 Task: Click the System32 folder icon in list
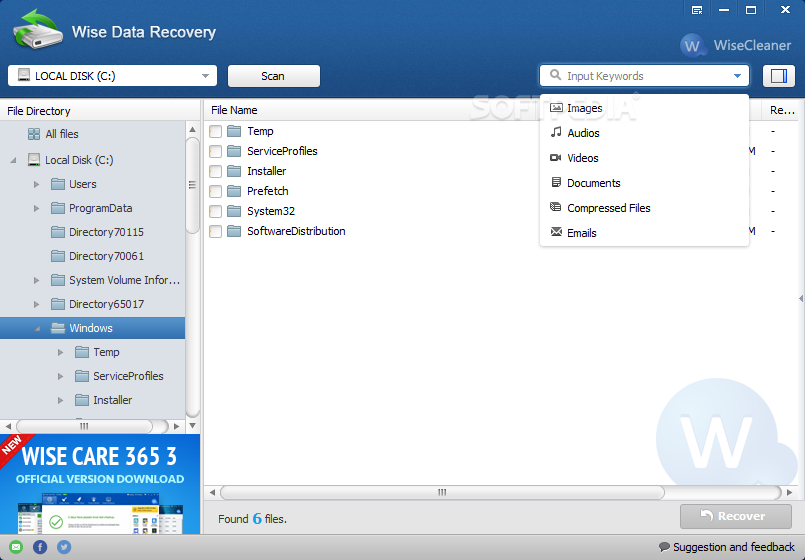pos(234,211)
